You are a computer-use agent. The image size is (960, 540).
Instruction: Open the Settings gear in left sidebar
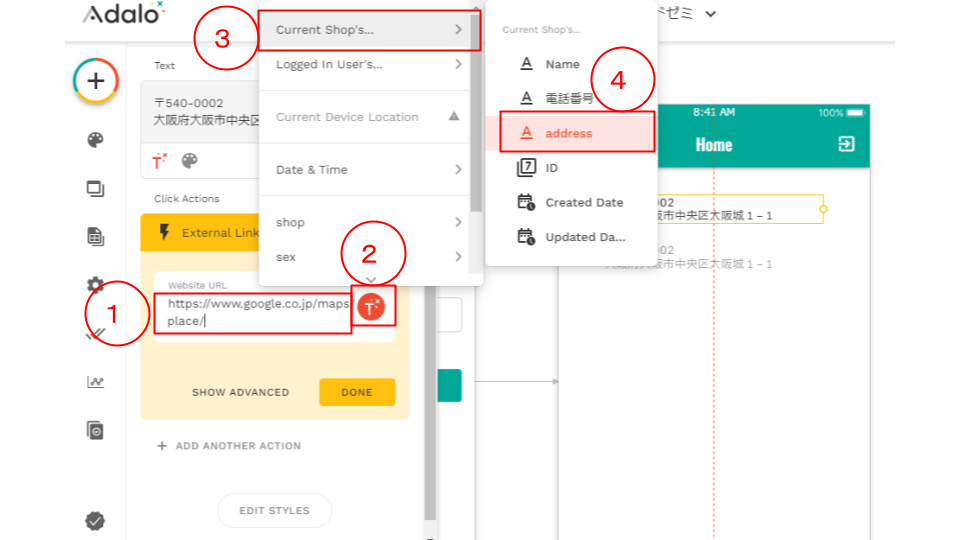click(x=96, y=285)
